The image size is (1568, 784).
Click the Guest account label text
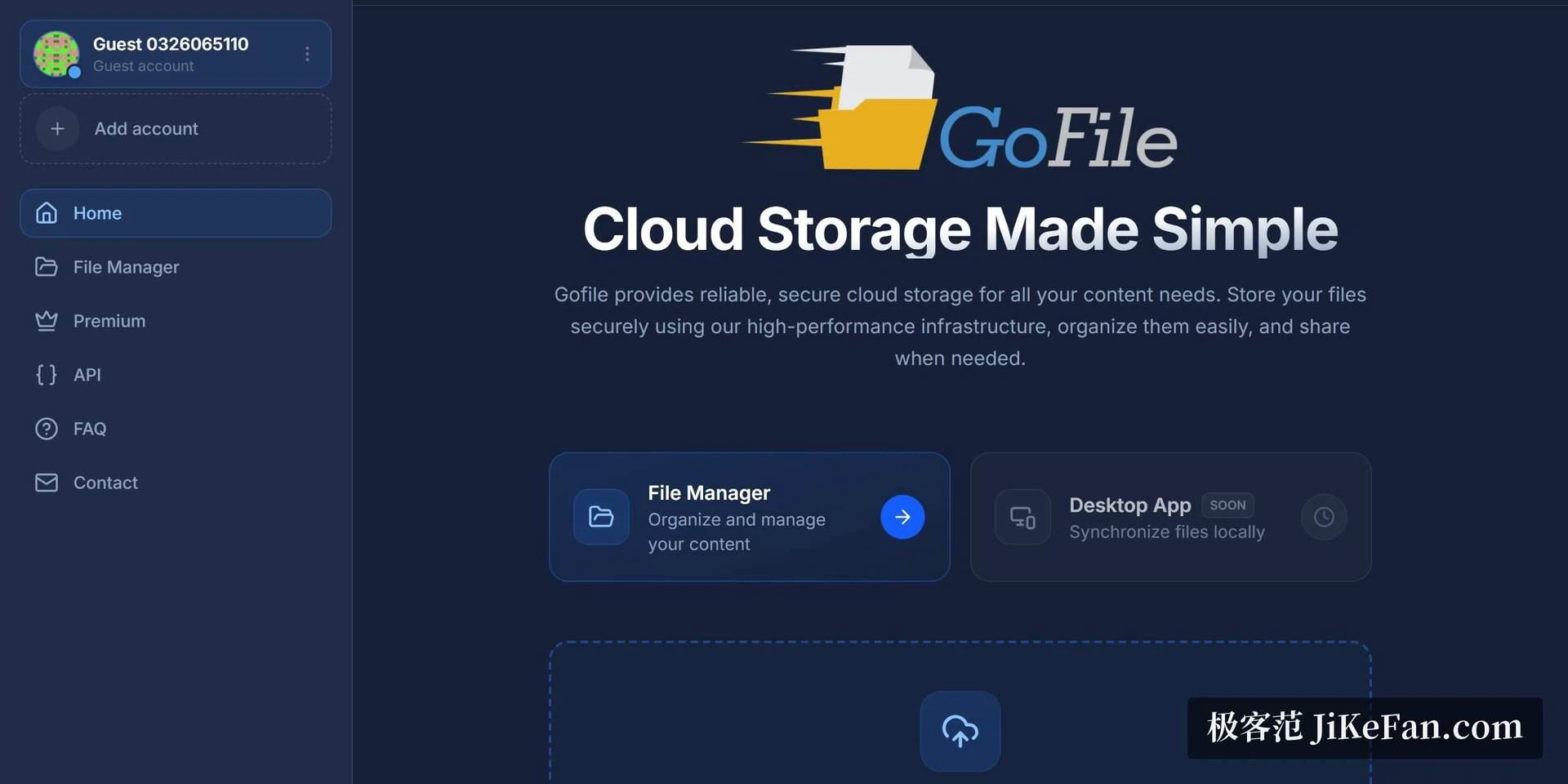(144, 66)
